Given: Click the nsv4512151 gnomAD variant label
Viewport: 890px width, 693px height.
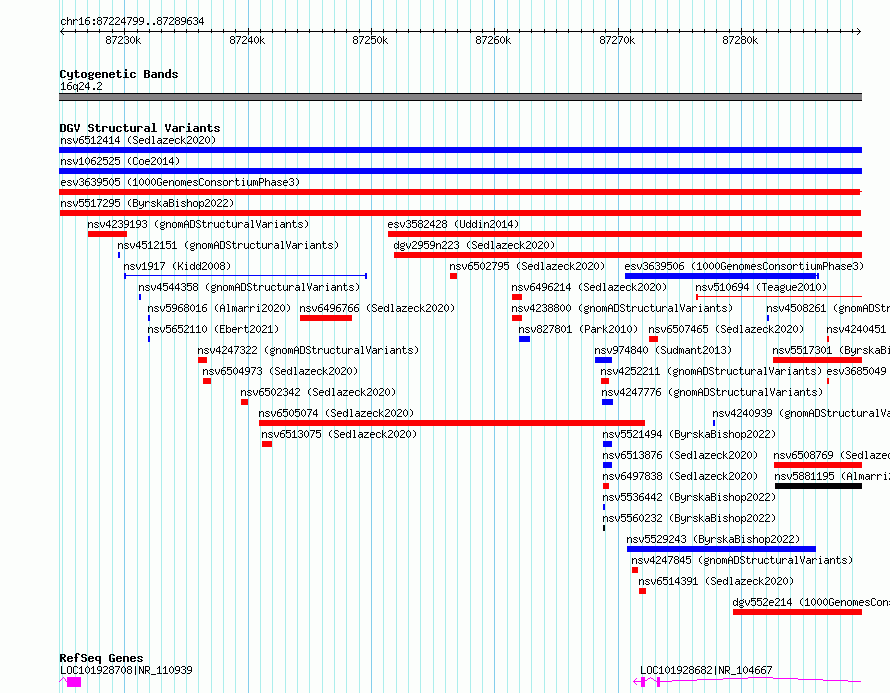Looking at the screenshot, I should tap(228, 245).
